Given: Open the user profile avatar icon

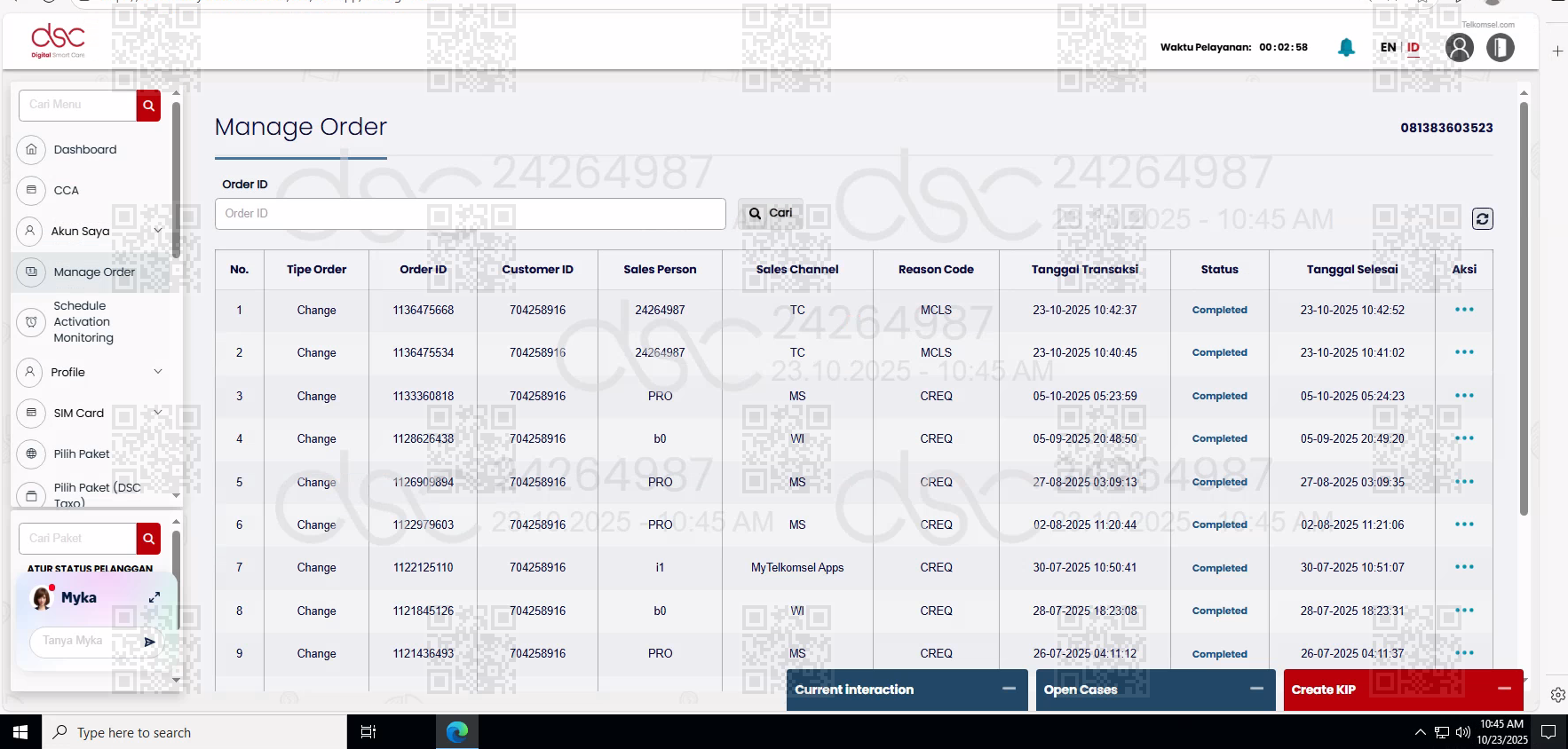Looking at the screenshot, I should point(1459,47).
